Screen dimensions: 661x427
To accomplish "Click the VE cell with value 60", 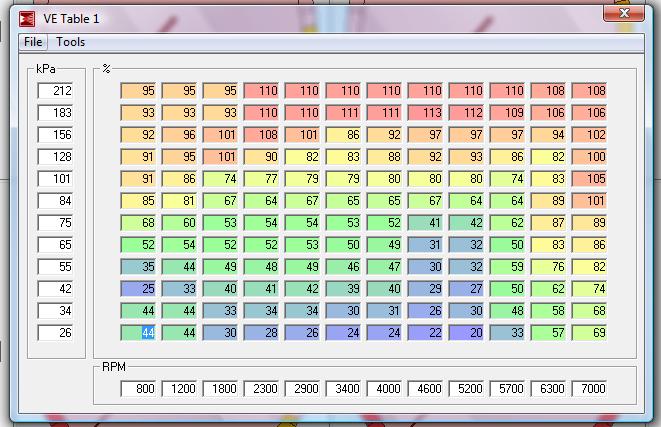I will point(179,223).
